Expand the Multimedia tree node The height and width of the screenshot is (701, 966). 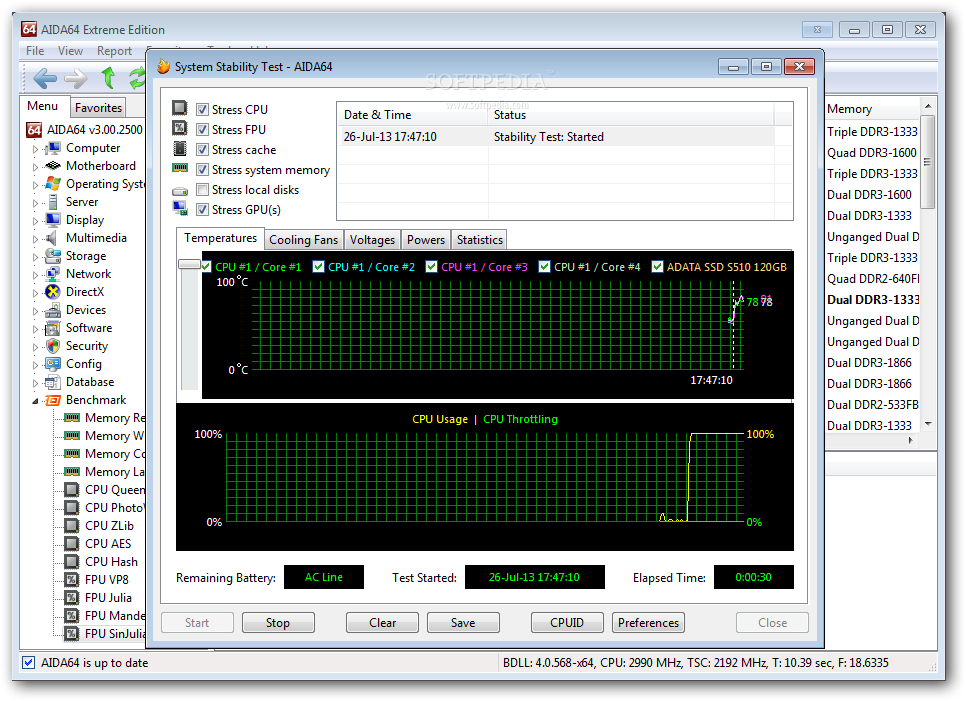(35, 238)
